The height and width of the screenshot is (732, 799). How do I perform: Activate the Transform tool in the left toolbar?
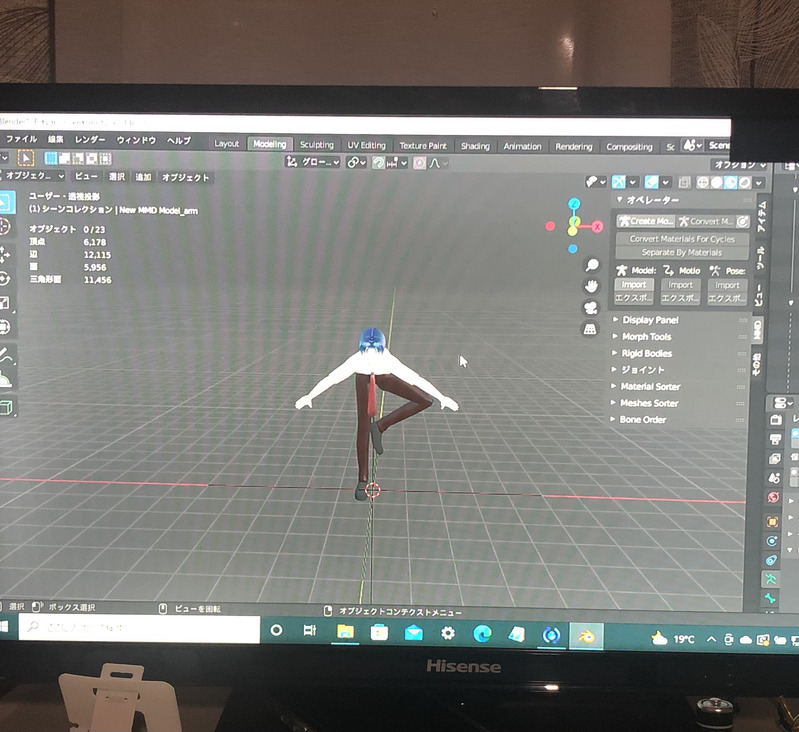tap(4, 327)
